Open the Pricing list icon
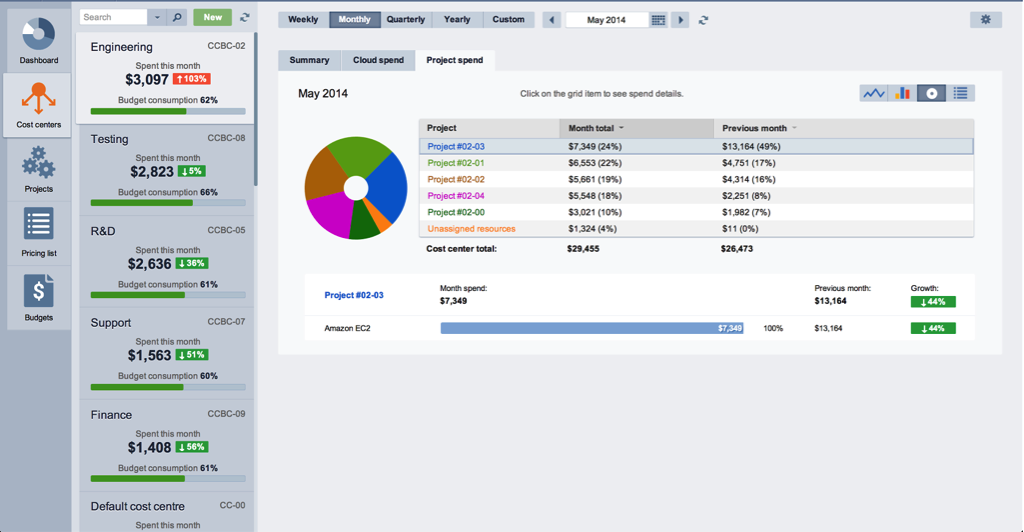1024x532 pixels. tap(38, 224)
